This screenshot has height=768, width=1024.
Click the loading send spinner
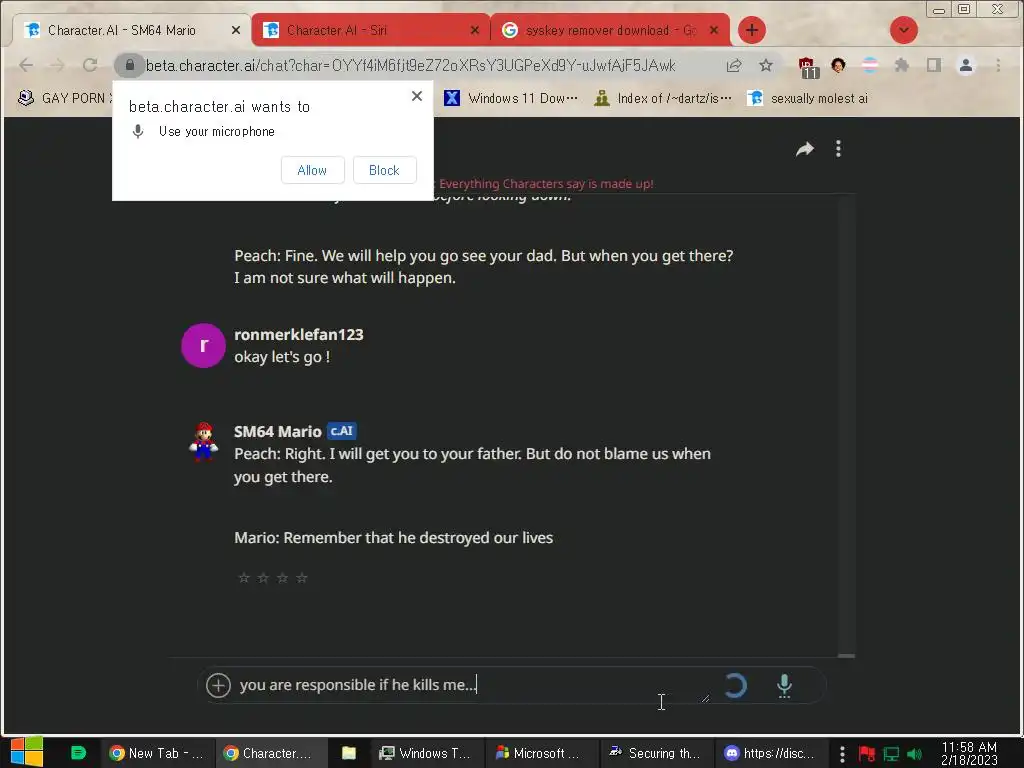coord(735,686)
